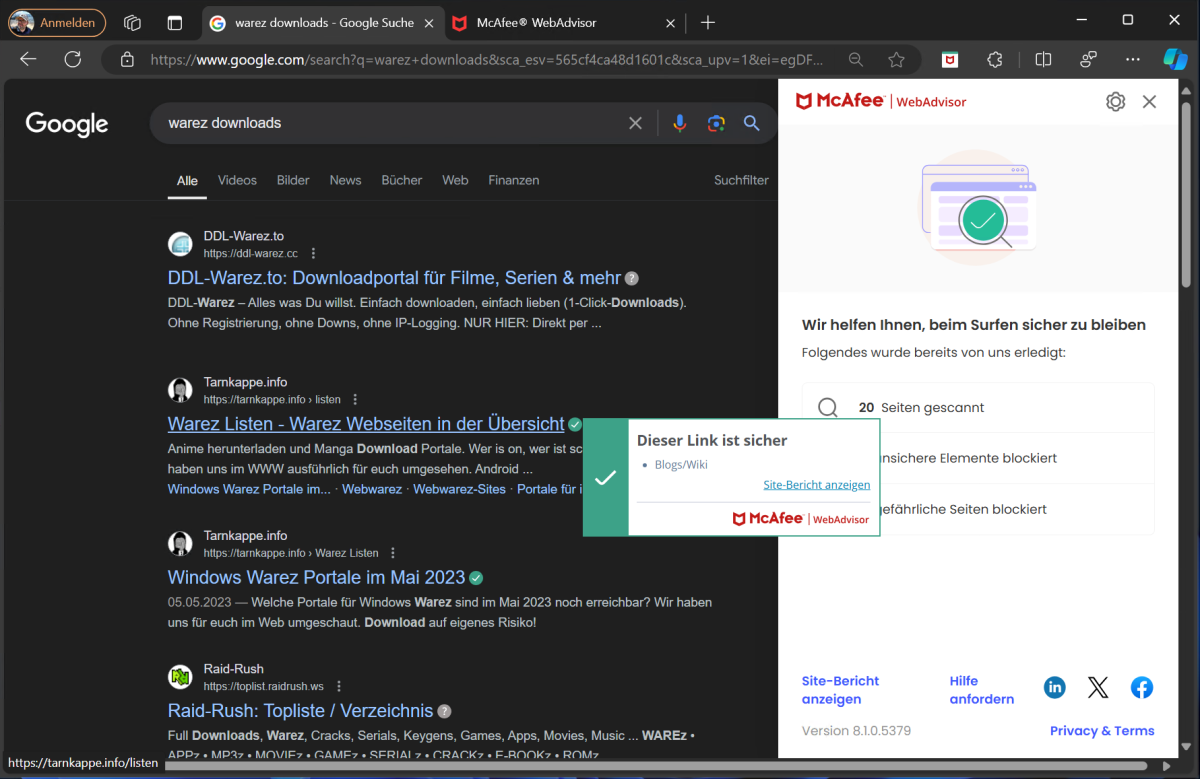Open the Webwarez-Sites sitelink
This screenshot has height=779, width=1200.
(459, 489)
